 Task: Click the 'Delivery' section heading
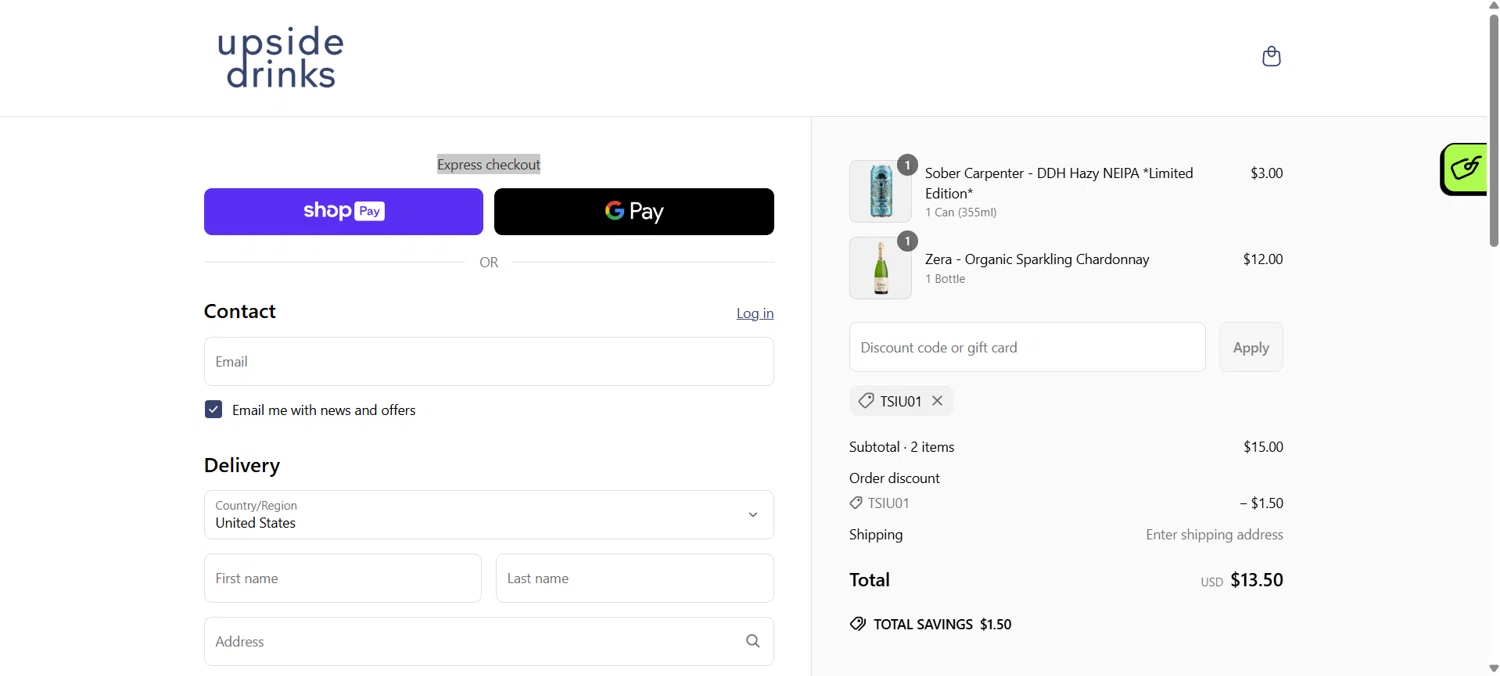[x=242, y=466]
